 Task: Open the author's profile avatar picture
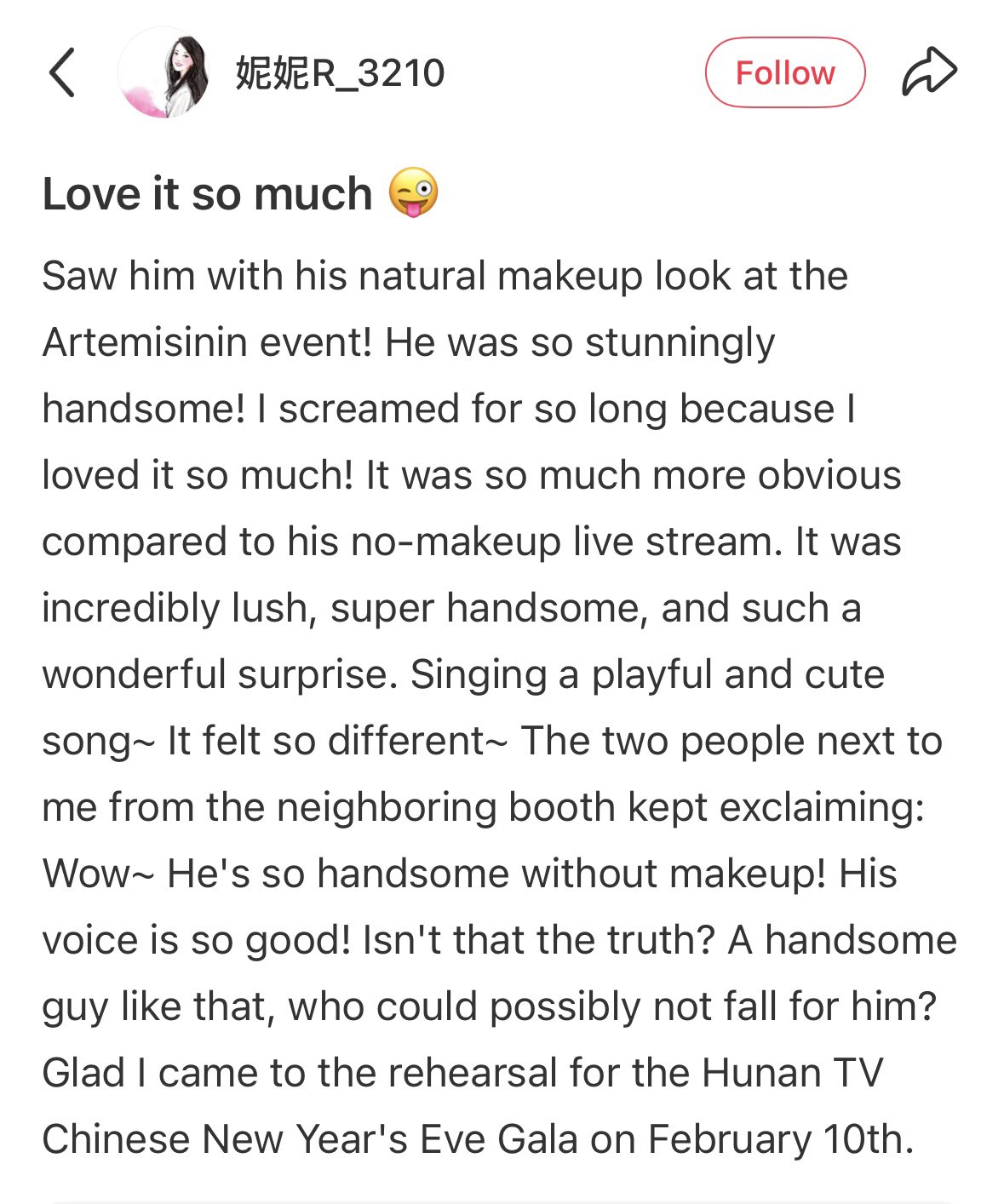click(164, 72)
